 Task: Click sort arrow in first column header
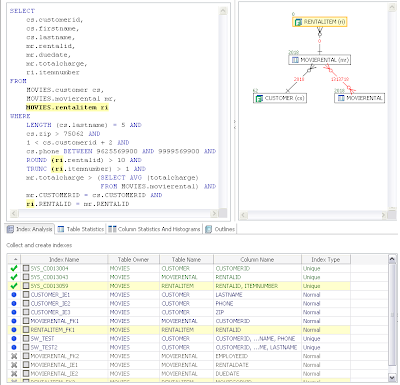tap(15, 259)
